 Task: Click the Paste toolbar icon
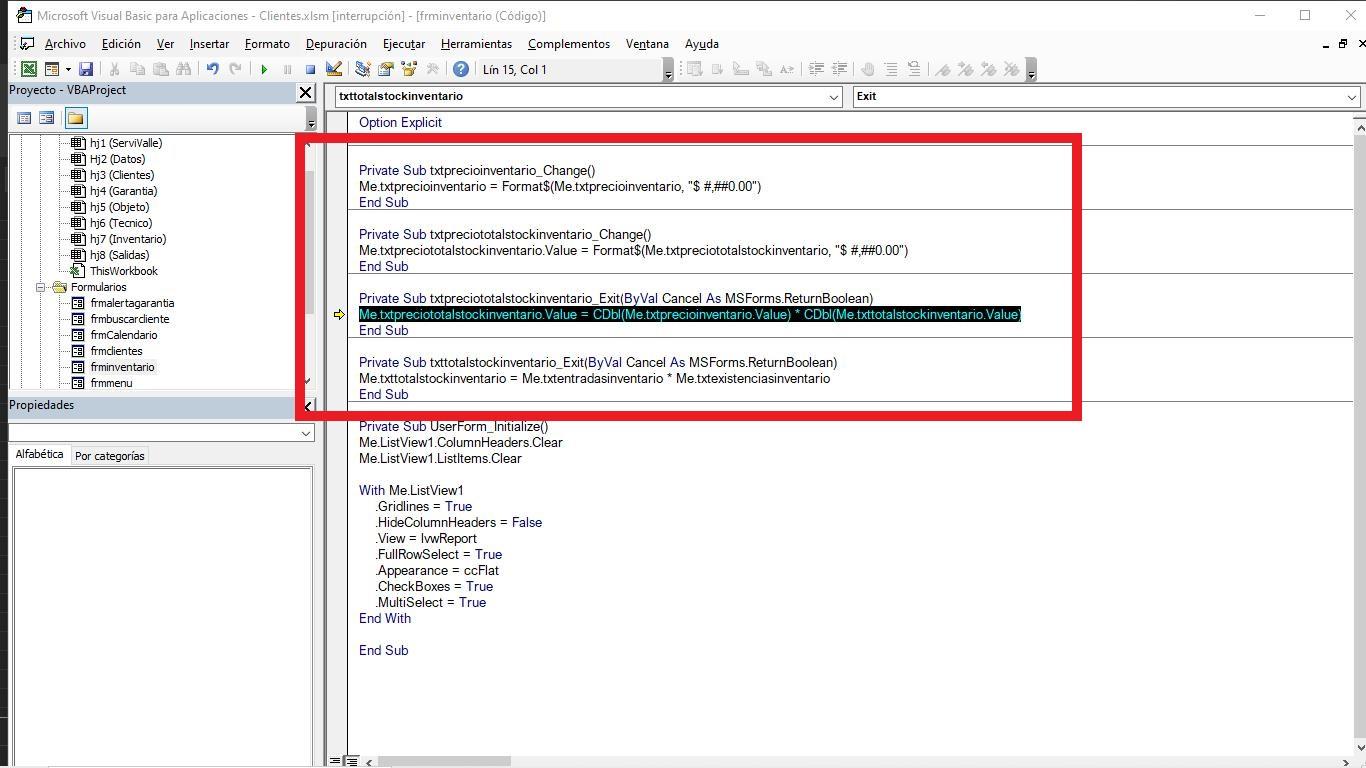pyautogui.click(x=160, y=69)
